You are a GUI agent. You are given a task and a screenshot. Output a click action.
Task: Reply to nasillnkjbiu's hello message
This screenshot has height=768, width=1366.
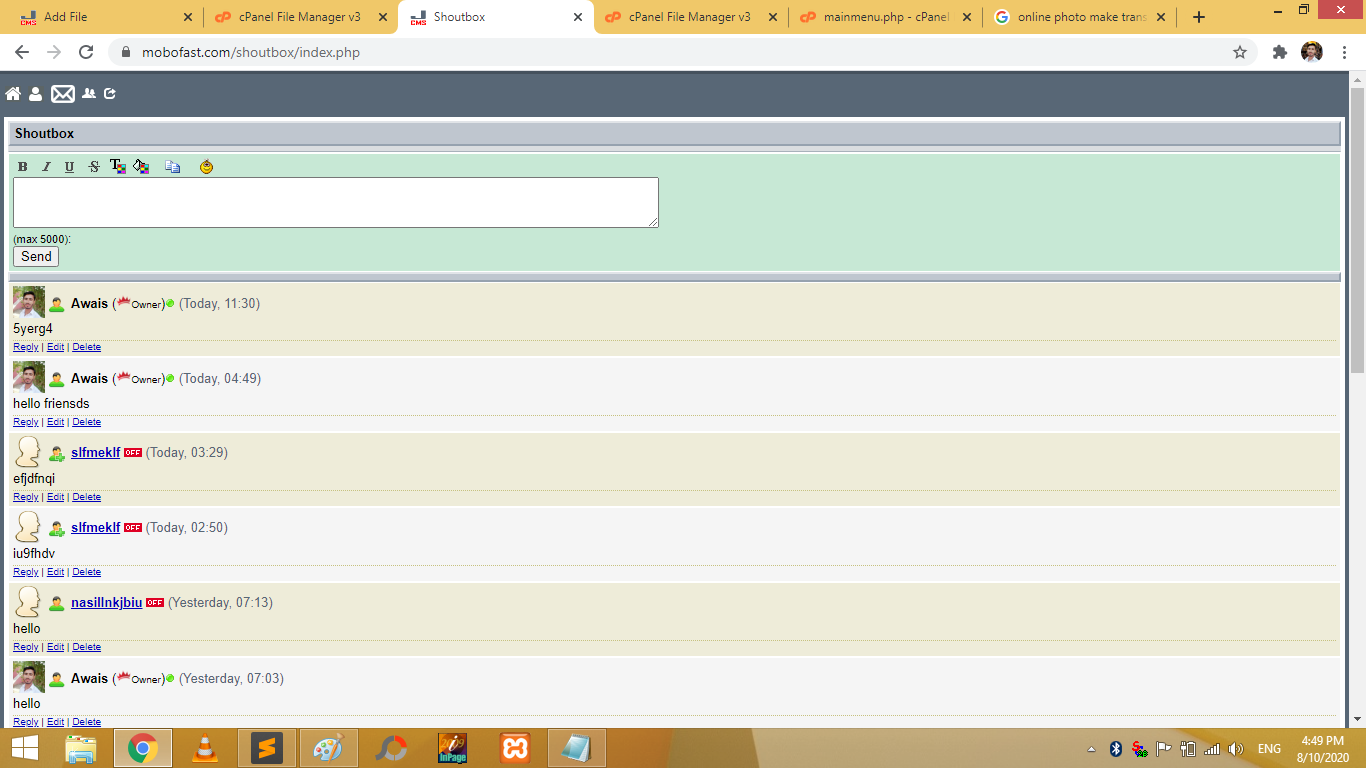(26, 647)
